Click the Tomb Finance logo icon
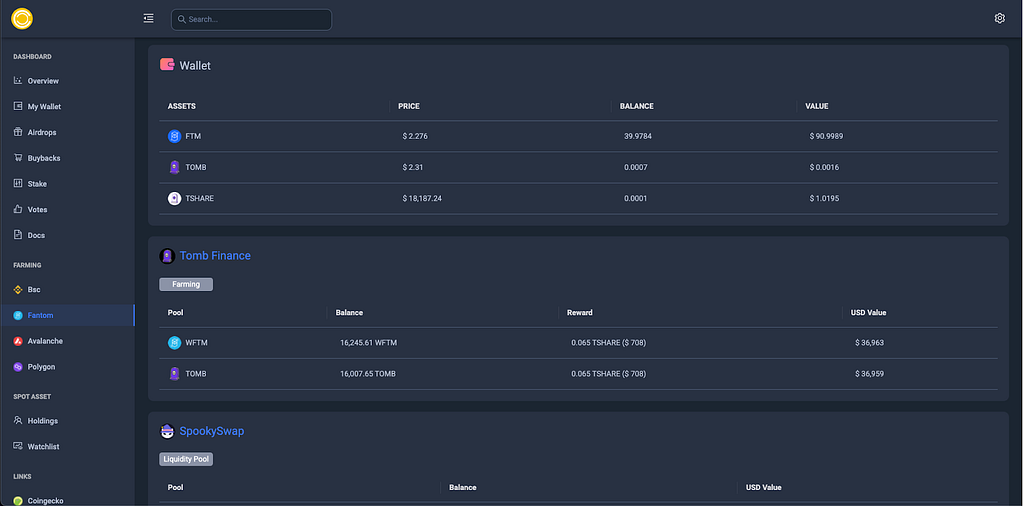 pos(167,256)
